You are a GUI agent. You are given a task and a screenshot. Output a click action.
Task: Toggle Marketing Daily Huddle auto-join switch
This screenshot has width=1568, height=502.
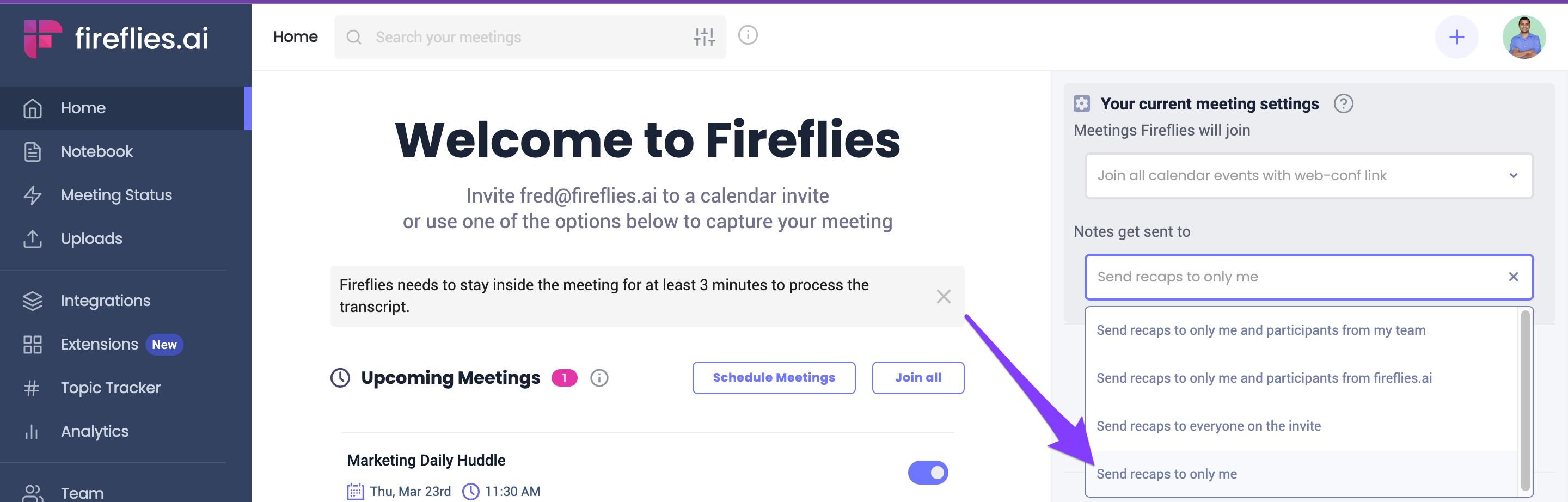tap(928, 473)
